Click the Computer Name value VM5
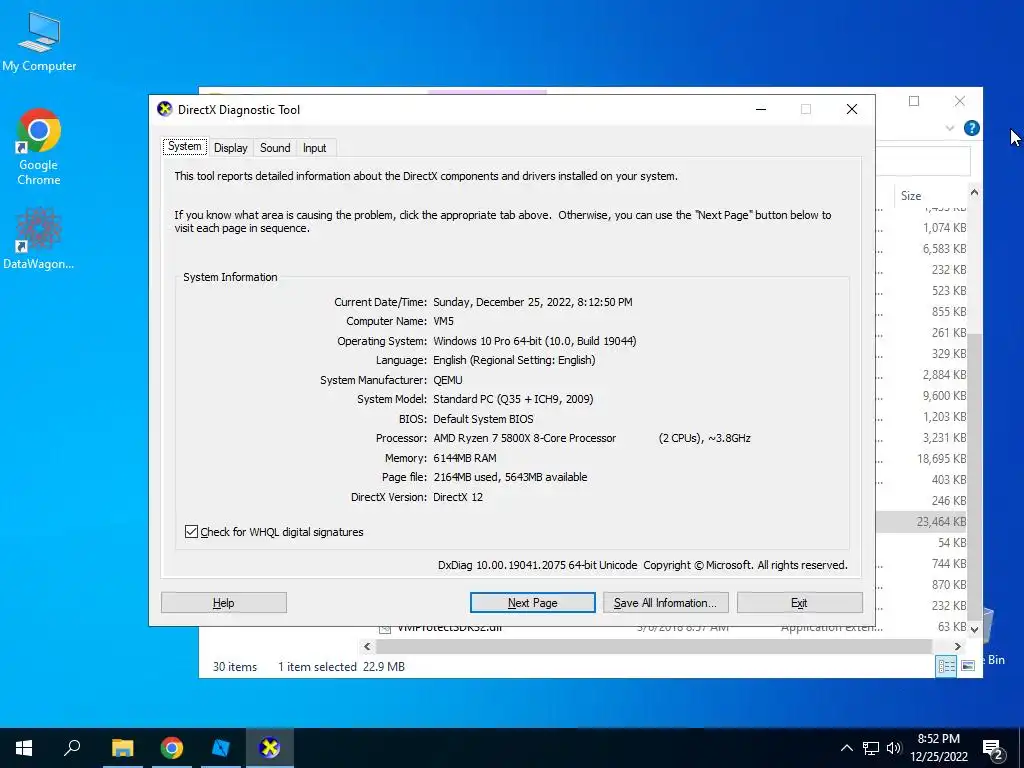This screenshot has height=768, width=1024. (x=443, y=321)
